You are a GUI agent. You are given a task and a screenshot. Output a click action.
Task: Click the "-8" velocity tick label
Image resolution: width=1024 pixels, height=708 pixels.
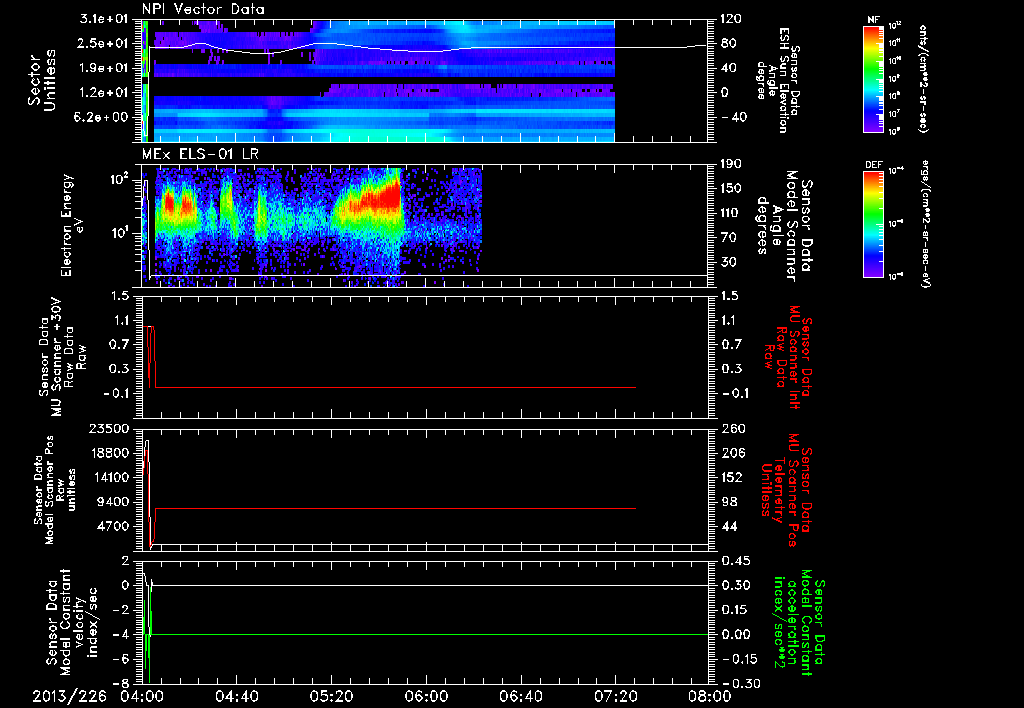click(123, 684)
